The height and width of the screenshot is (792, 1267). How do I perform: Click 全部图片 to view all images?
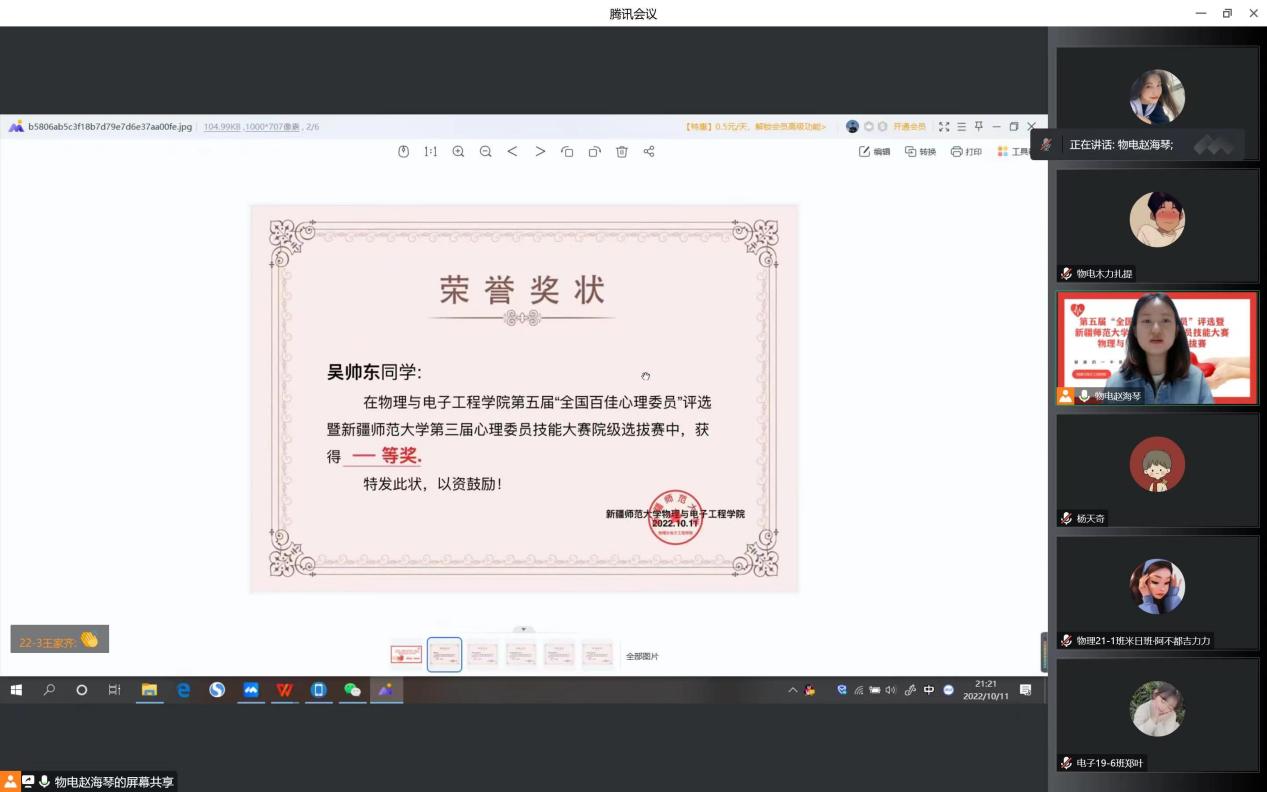pos(642,656)
